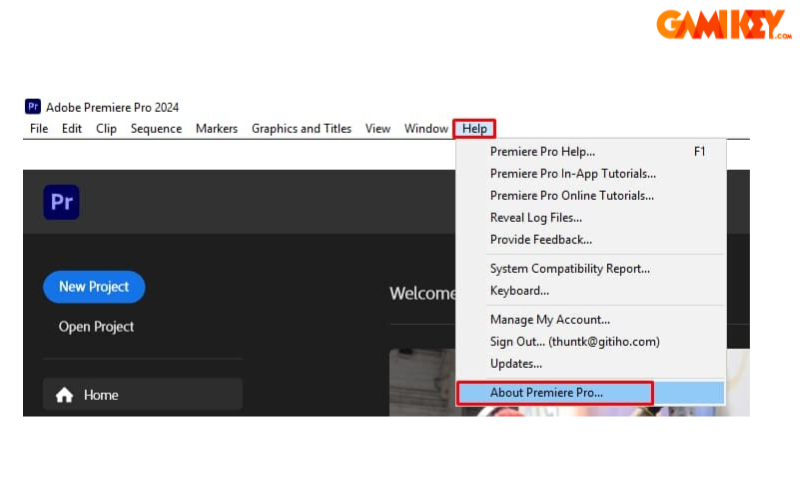Click the Open Project link

point(96,327)
